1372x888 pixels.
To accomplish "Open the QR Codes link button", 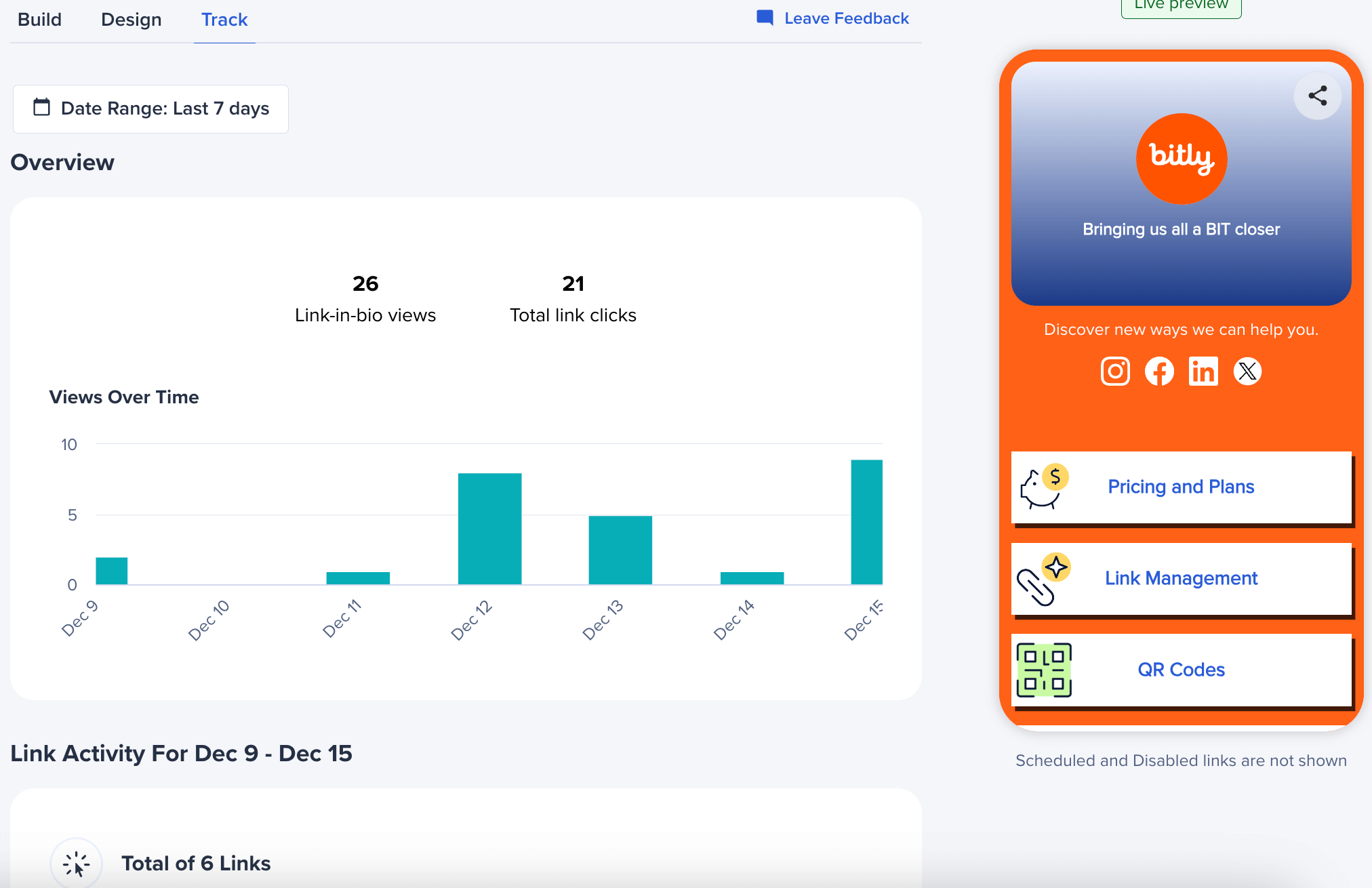I will click(x=1180, y=670).
